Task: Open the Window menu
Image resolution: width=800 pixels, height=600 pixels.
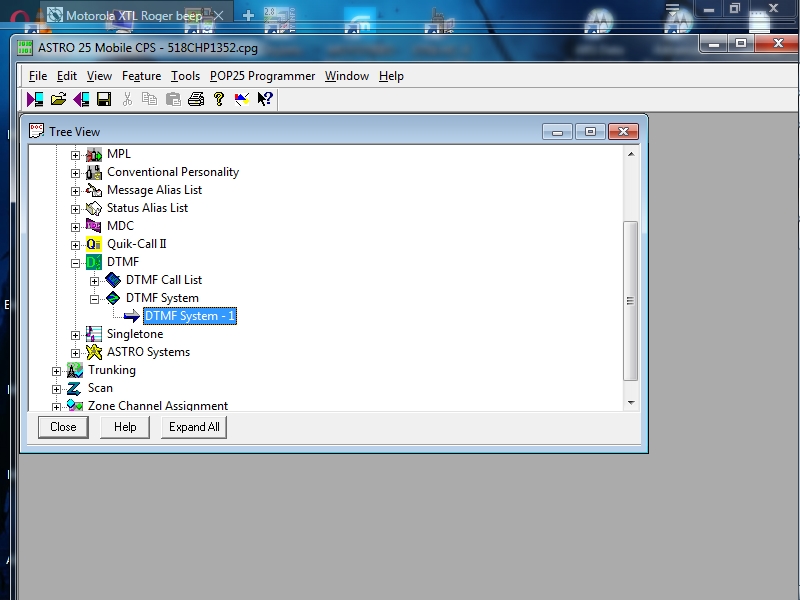Action: 347,76
